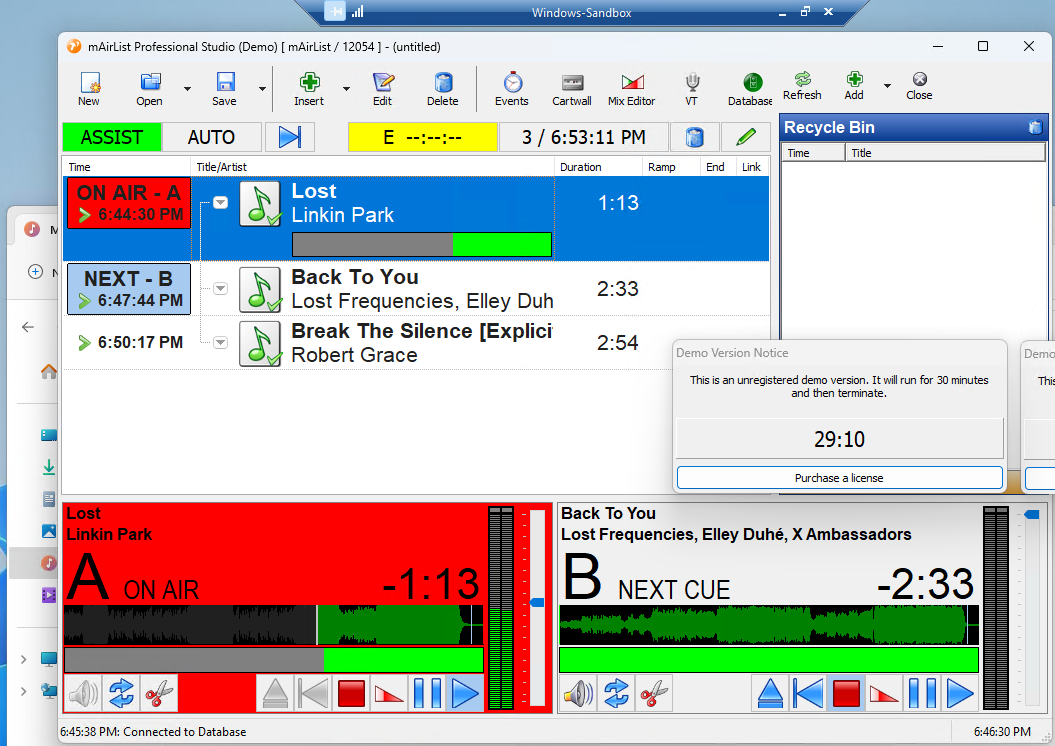Open item menu for Lost row
This screenshot has height=746, width=1055.
point(220,202)
